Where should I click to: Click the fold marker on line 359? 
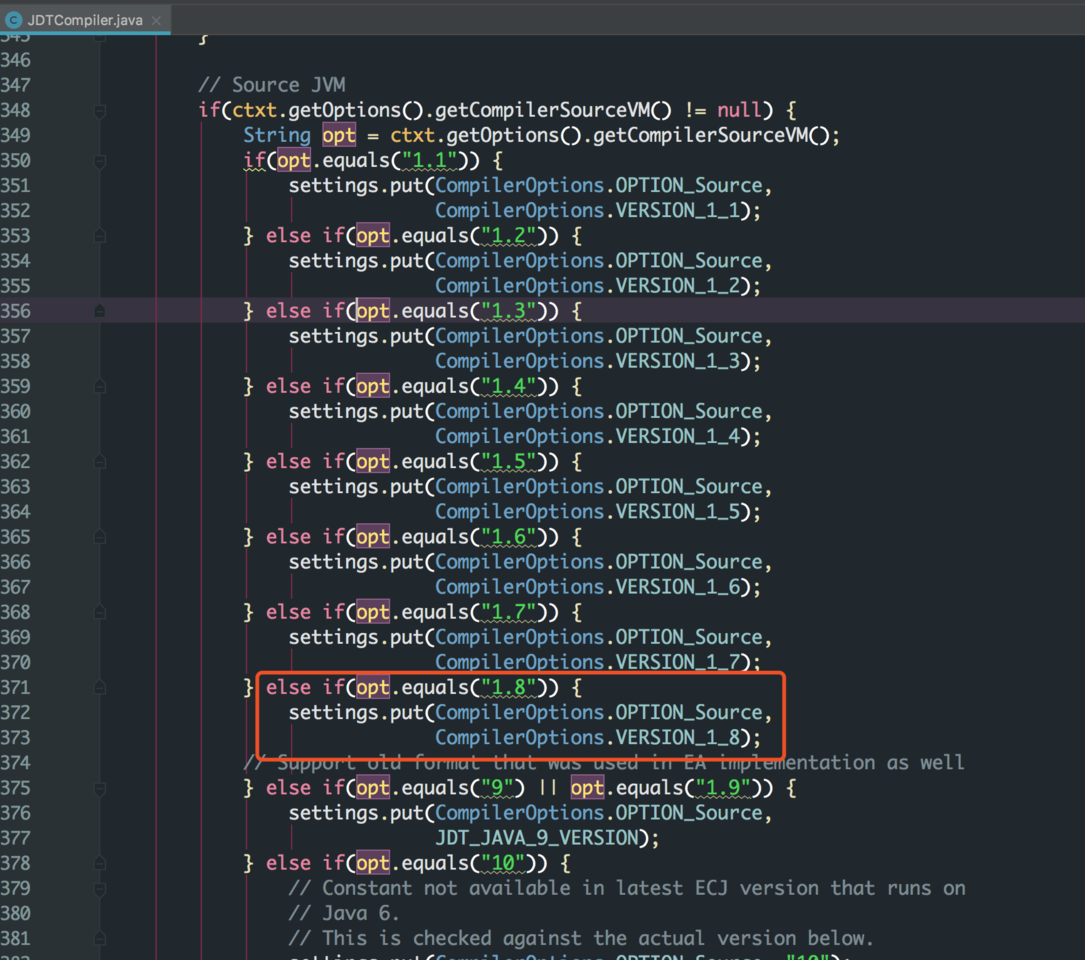coord(100,386)
